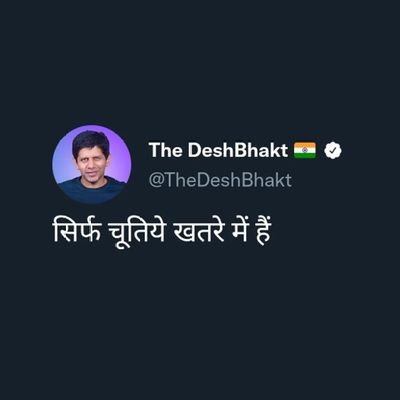Click the last word "हैं" of the tweet
Image resolution: width=400 pixels, height=400 pixels.
tap(264, 230)
